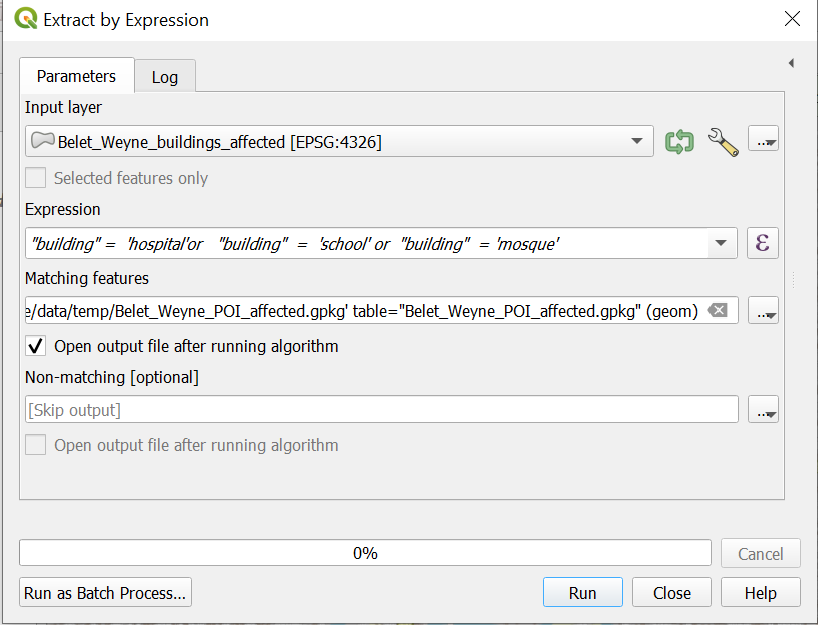Screen dimensions: 818x625
Task: Collapse the help panel arrow
Action: [791, 63]
